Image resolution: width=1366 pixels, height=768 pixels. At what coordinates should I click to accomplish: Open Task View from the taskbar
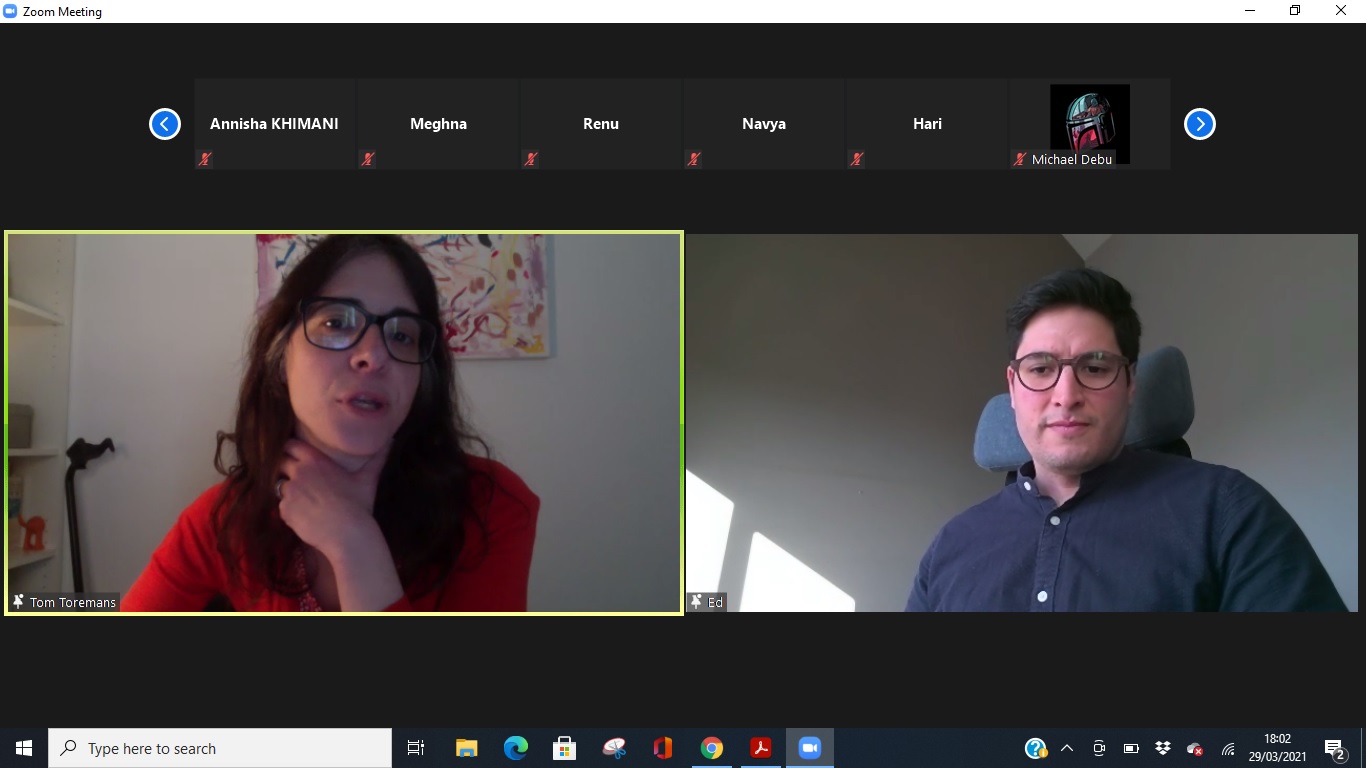416,748
